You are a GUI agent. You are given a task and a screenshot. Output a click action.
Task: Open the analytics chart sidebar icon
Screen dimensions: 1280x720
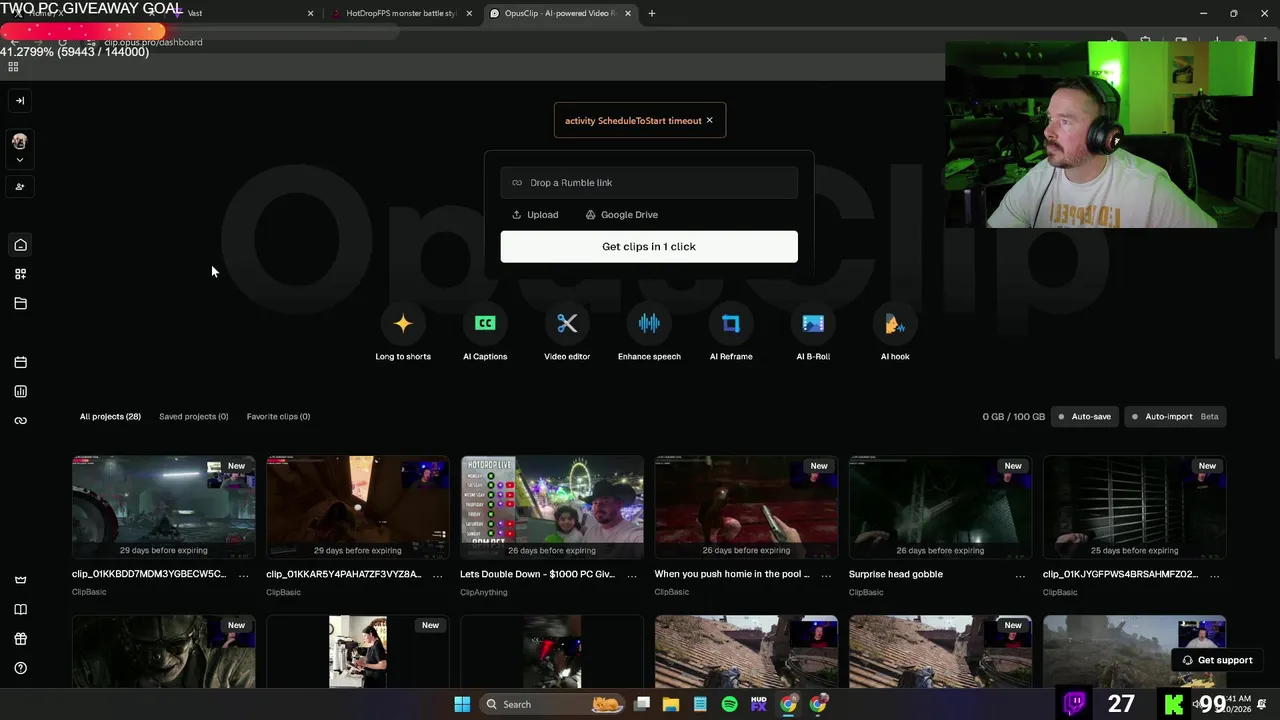20,391
